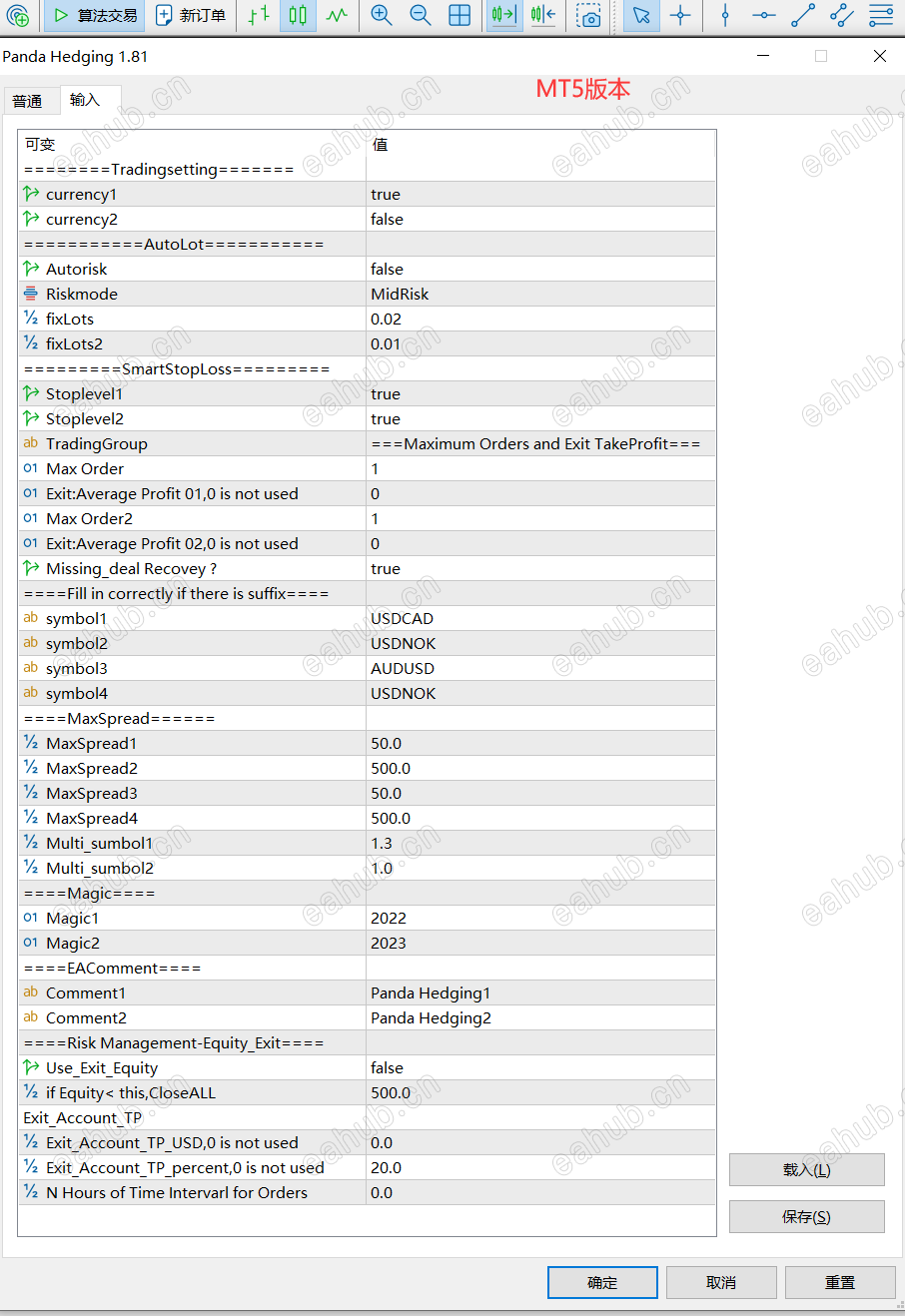
Task: Select MaxSpread2 parameter name
Action: click(92, 769)
